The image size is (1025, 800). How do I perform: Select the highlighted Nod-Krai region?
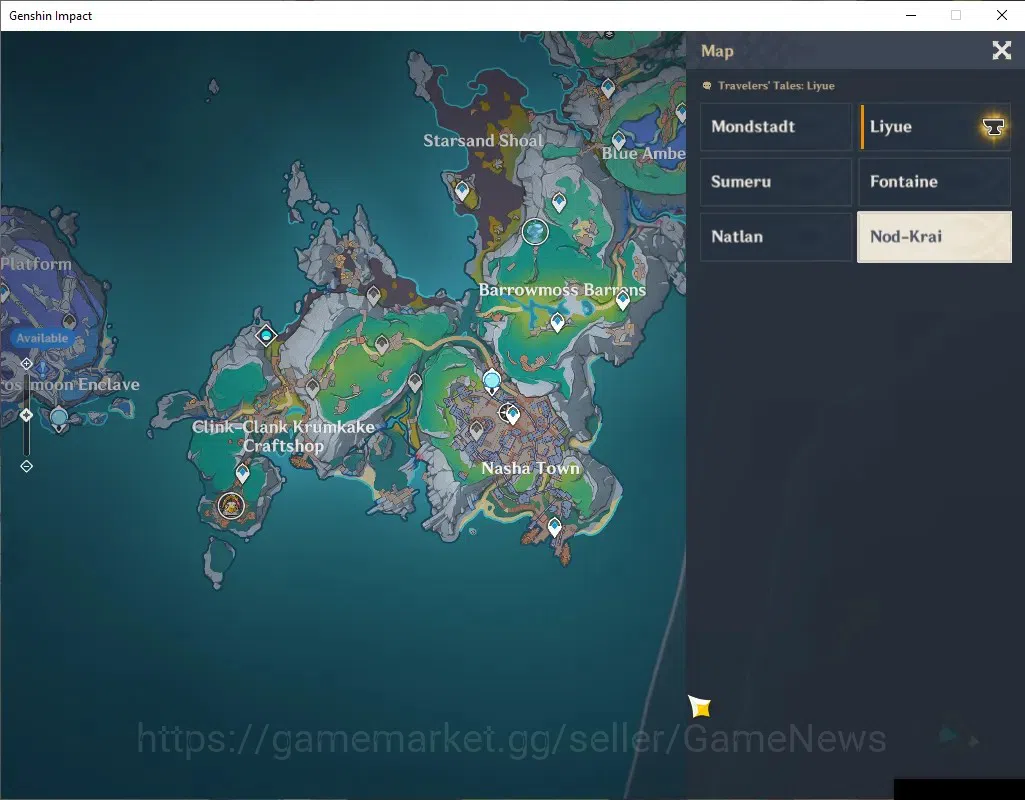(935, 237)
